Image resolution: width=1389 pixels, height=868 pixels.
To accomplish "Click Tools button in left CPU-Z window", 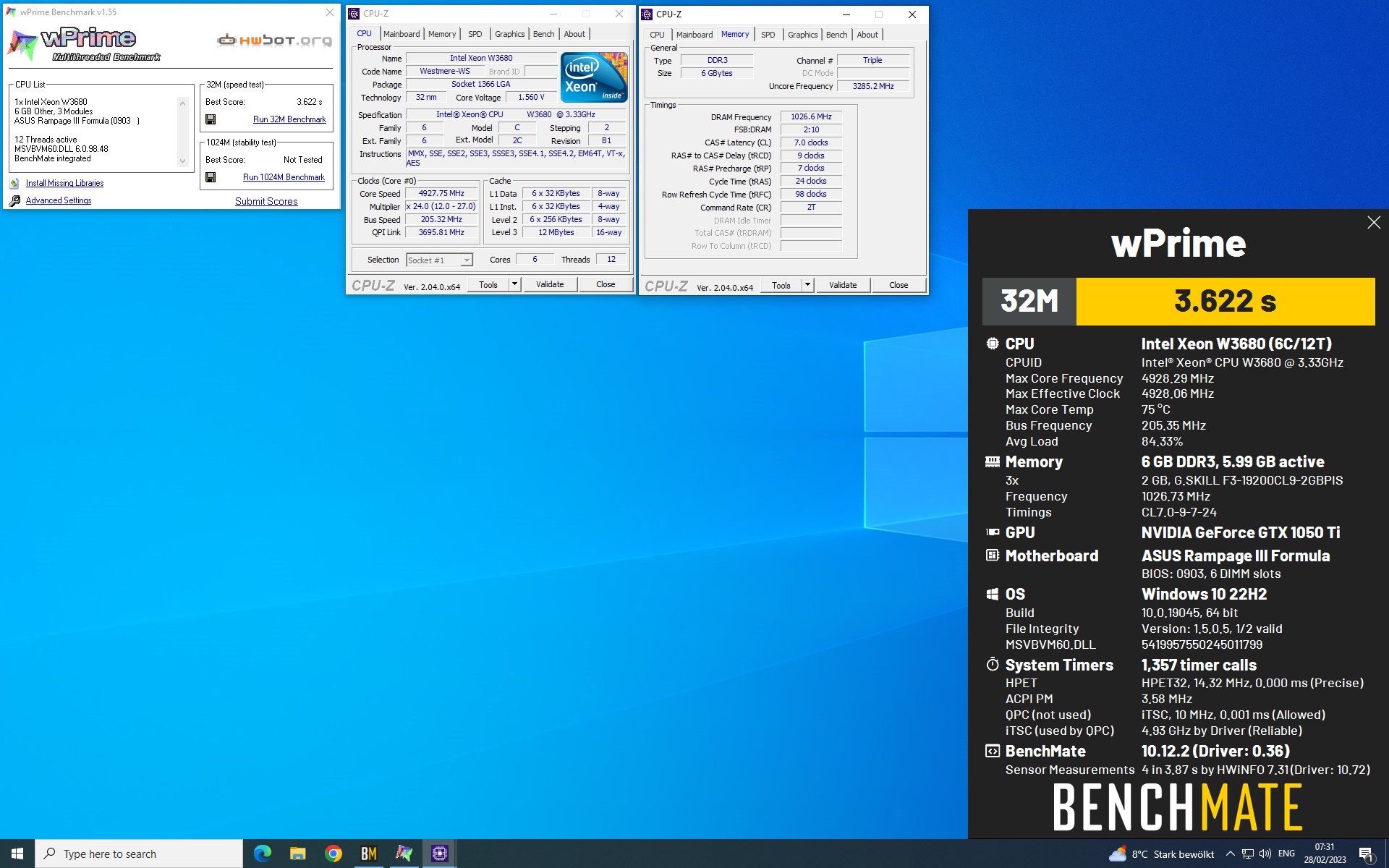I will (488, 284).
